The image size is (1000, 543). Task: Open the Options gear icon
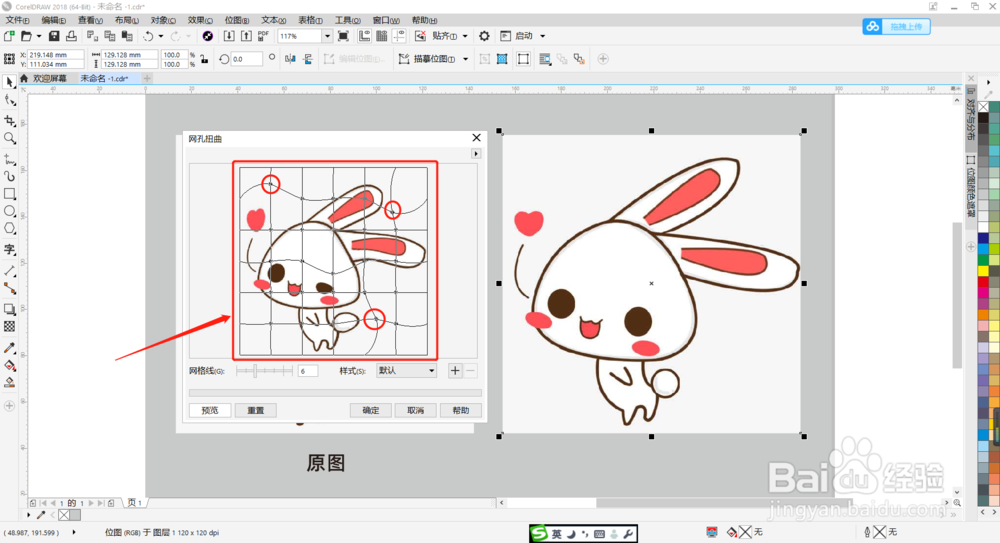pos(485,36)
